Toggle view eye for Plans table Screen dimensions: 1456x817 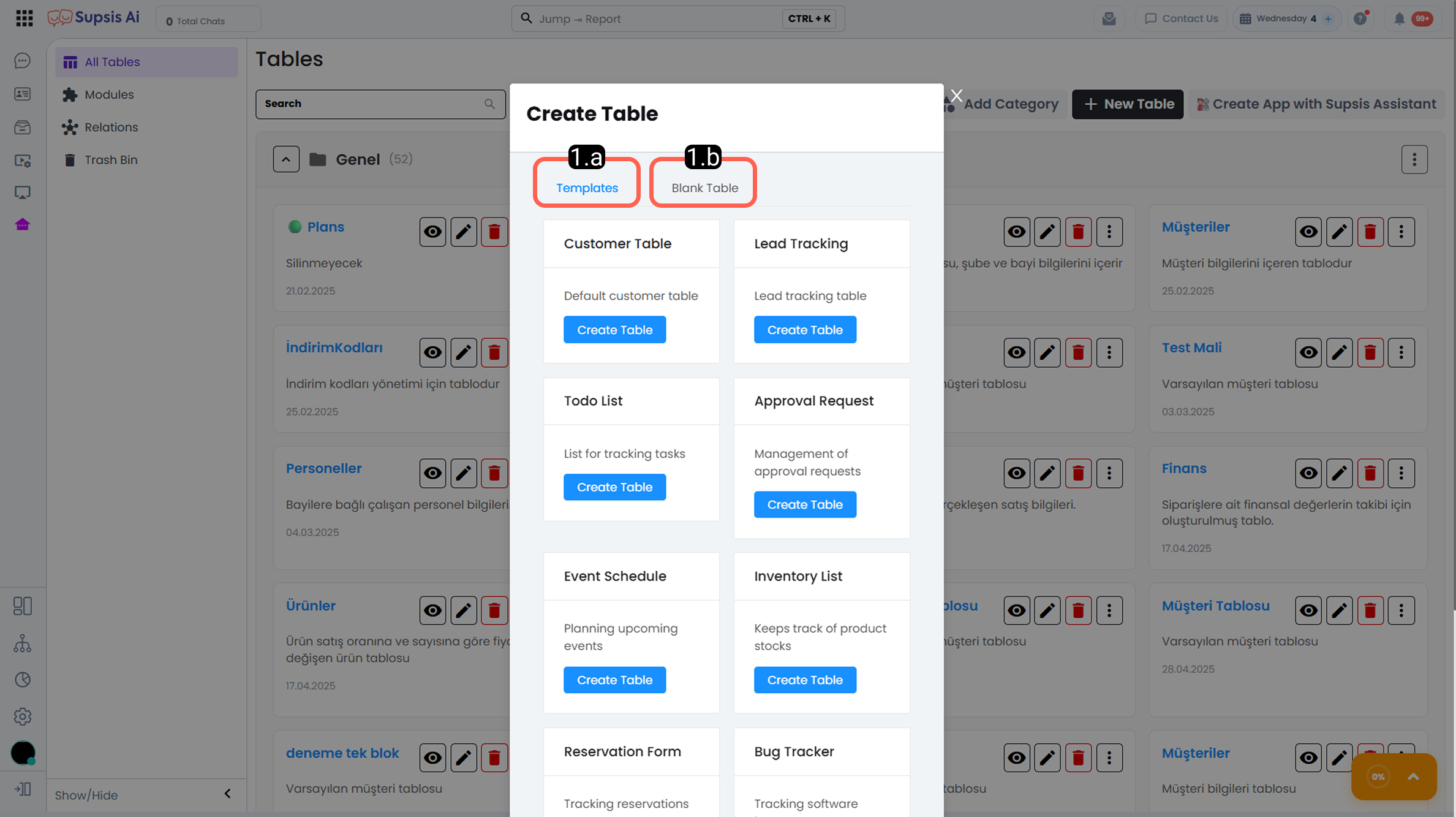coord(432,232)
